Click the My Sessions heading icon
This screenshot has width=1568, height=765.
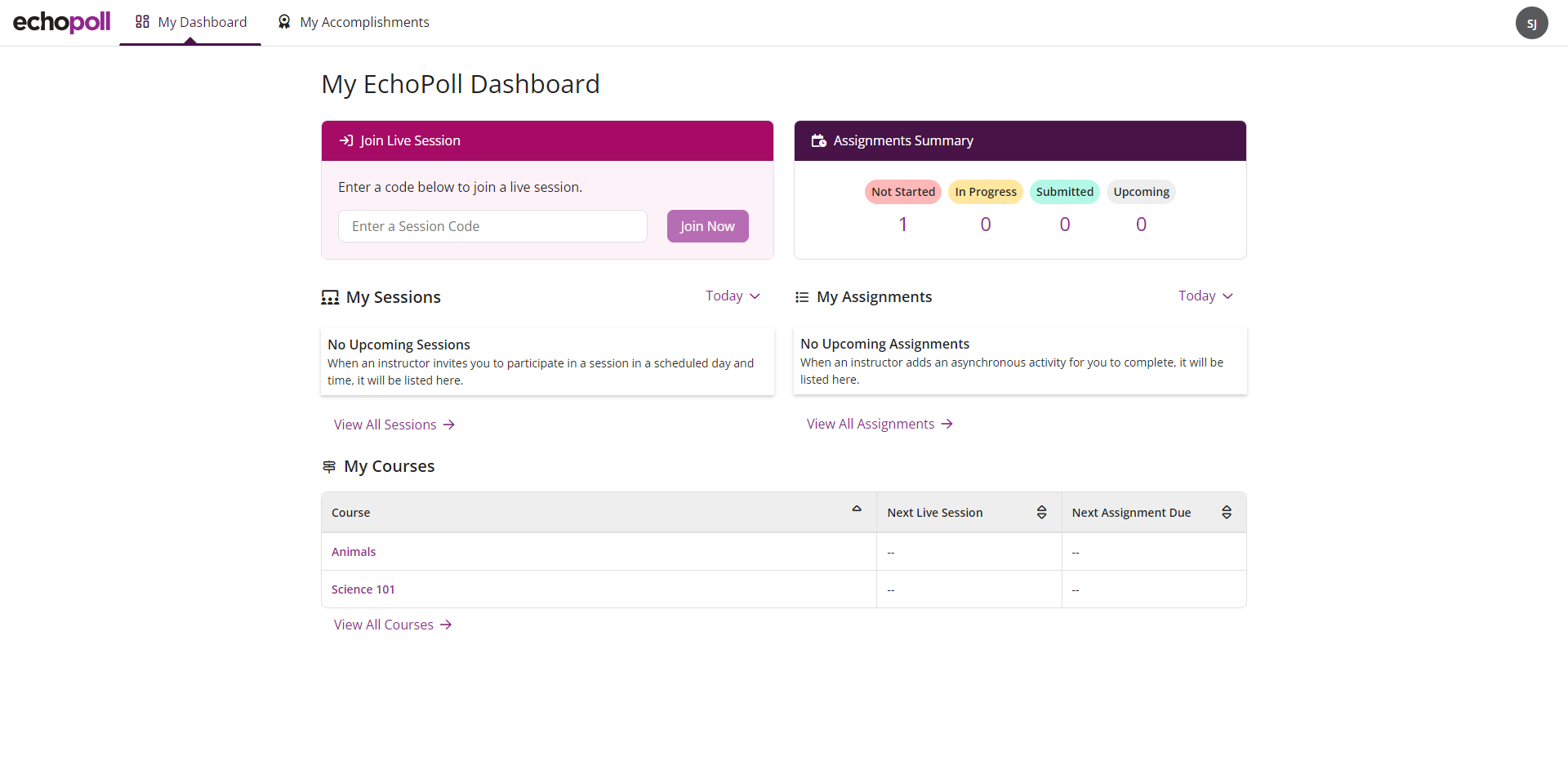point(330,297)
